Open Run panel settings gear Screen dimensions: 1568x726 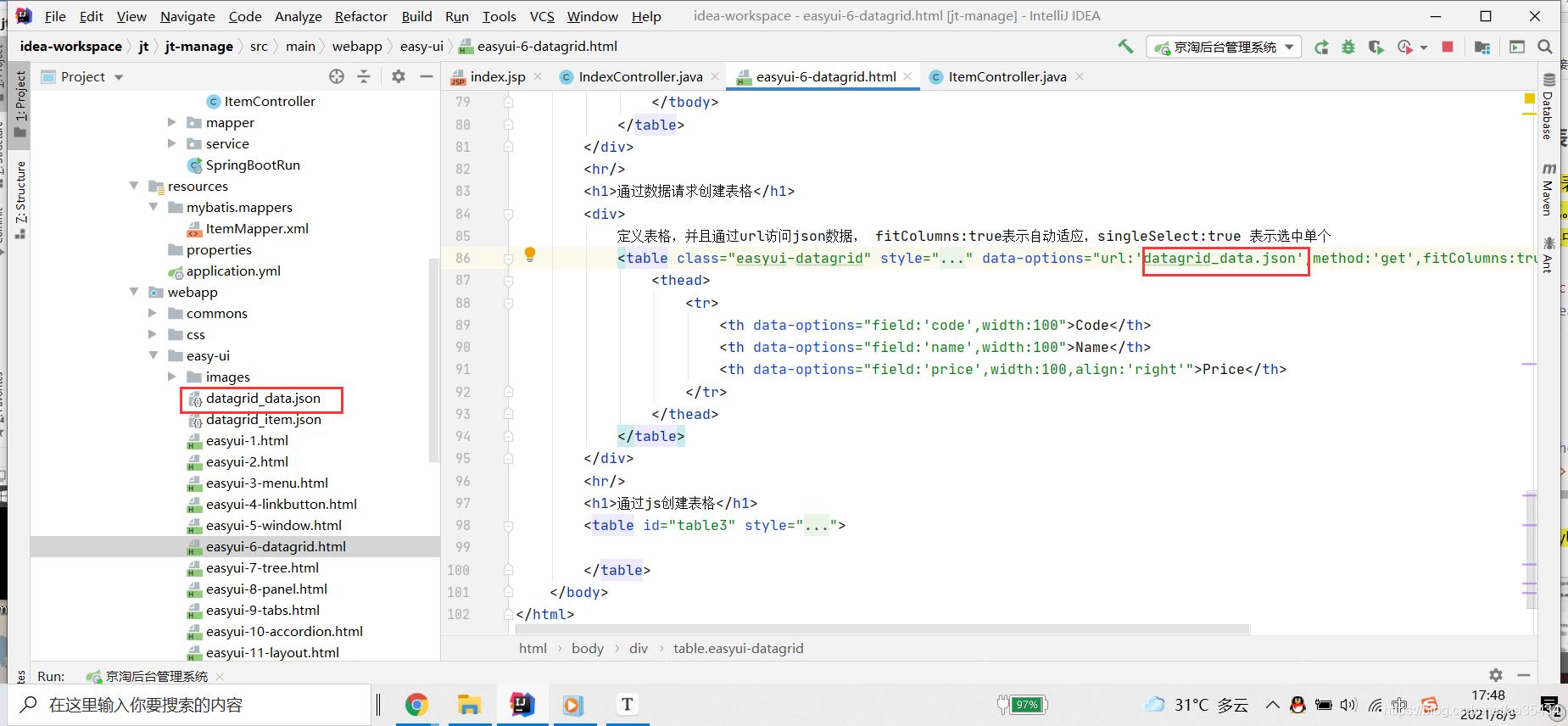[x=1496, y=675]
